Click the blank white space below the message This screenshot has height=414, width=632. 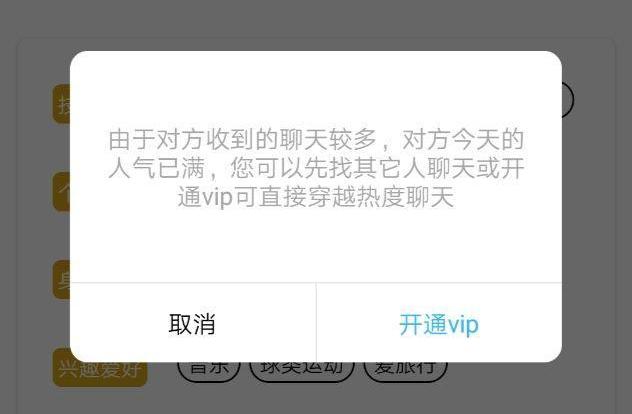(316, 245)
